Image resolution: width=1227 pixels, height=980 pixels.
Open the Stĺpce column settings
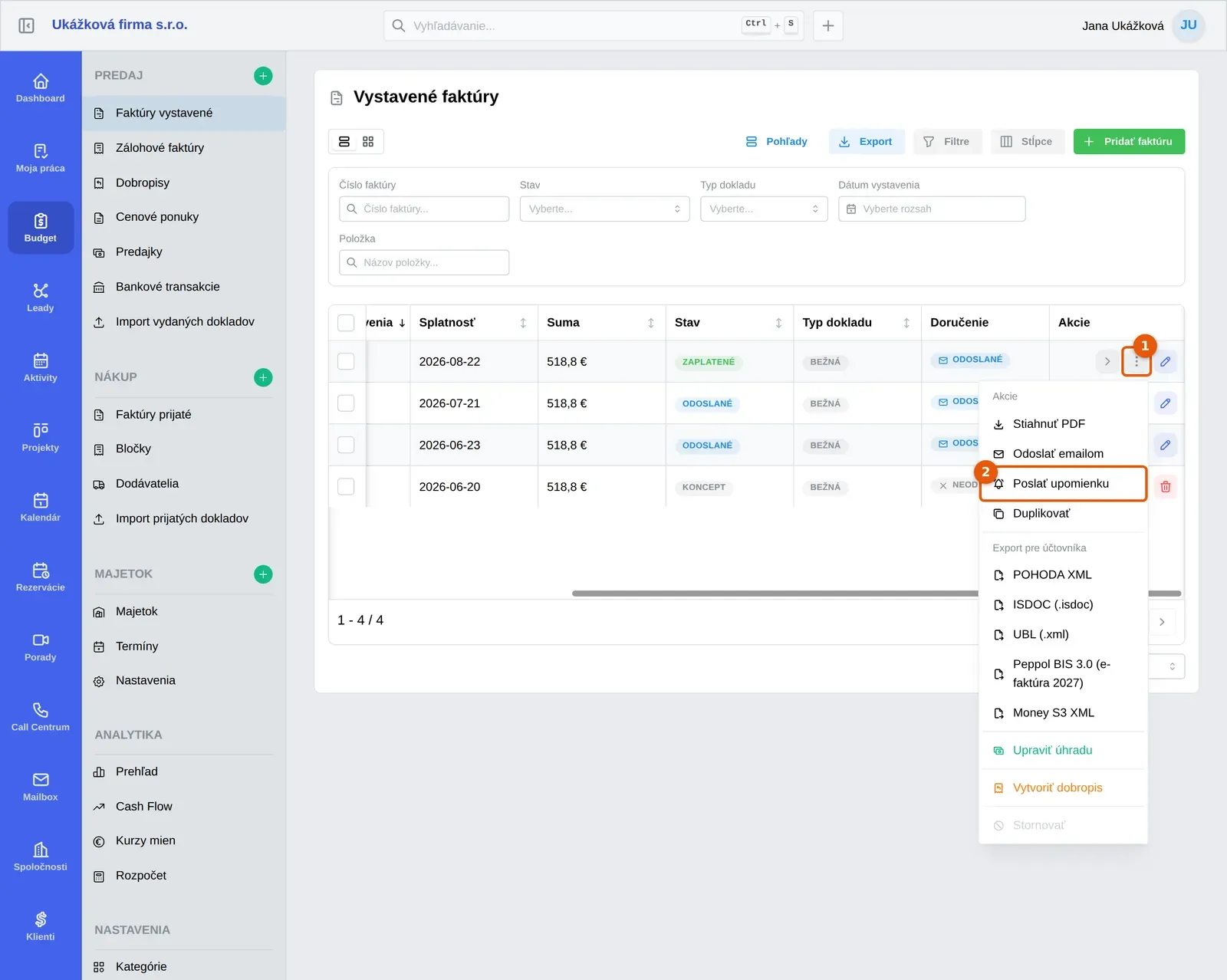[x=1028, y=141]
